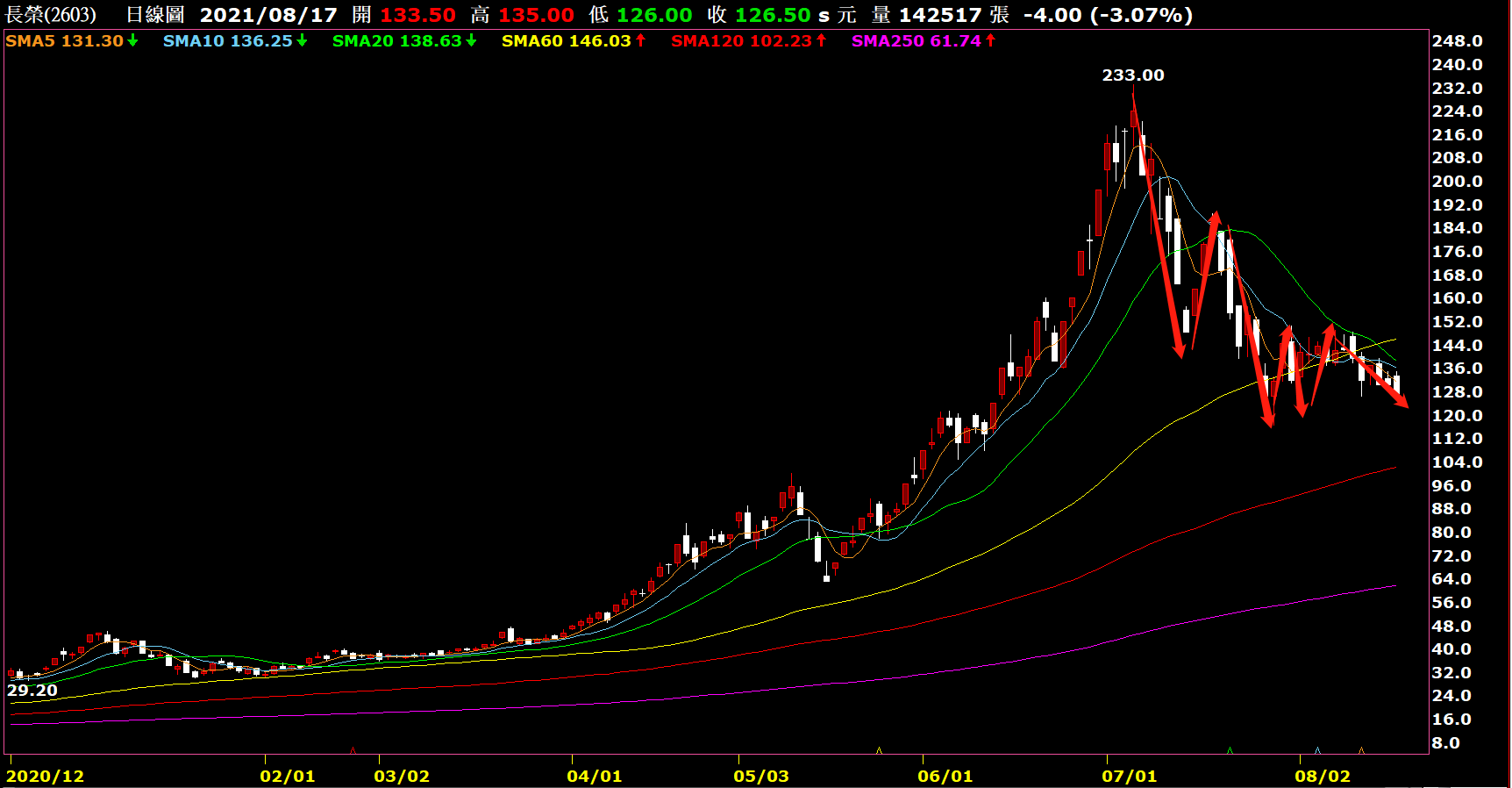Click the stock name 長榮(2603)
The height and width of the screenshot is (788, 1512).
pyautogui.click(x=51, y=15)
